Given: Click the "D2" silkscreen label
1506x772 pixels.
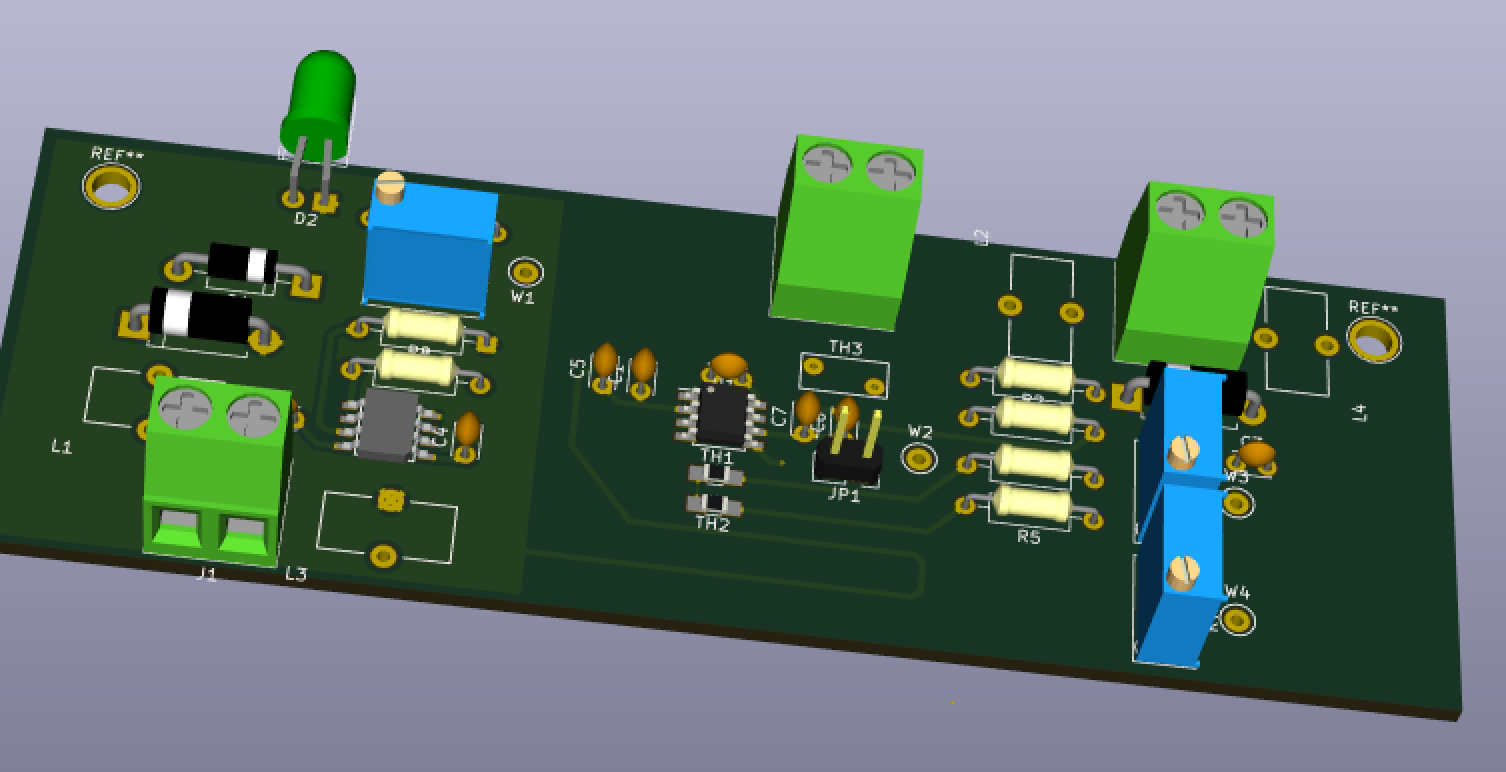Looking at the screenshot, I should point(306,220).
